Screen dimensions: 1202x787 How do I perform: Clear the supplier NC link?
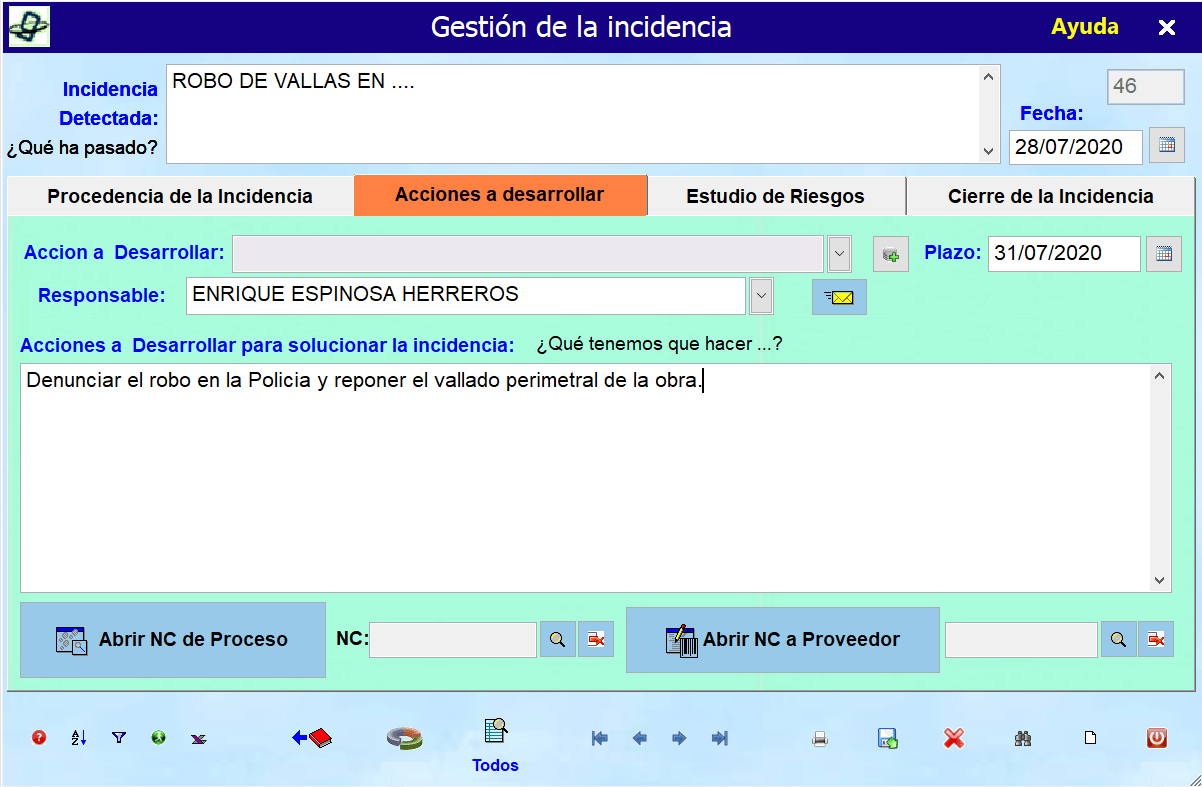pos(1156,639)
